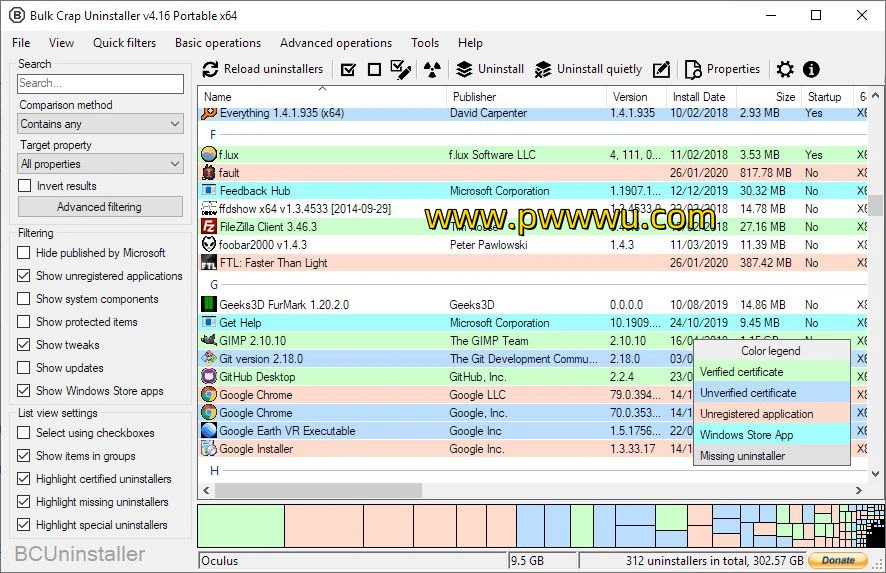Click Unverified certificate legend color
Viewport: 886px width, 573px height.
coord(771,393)
